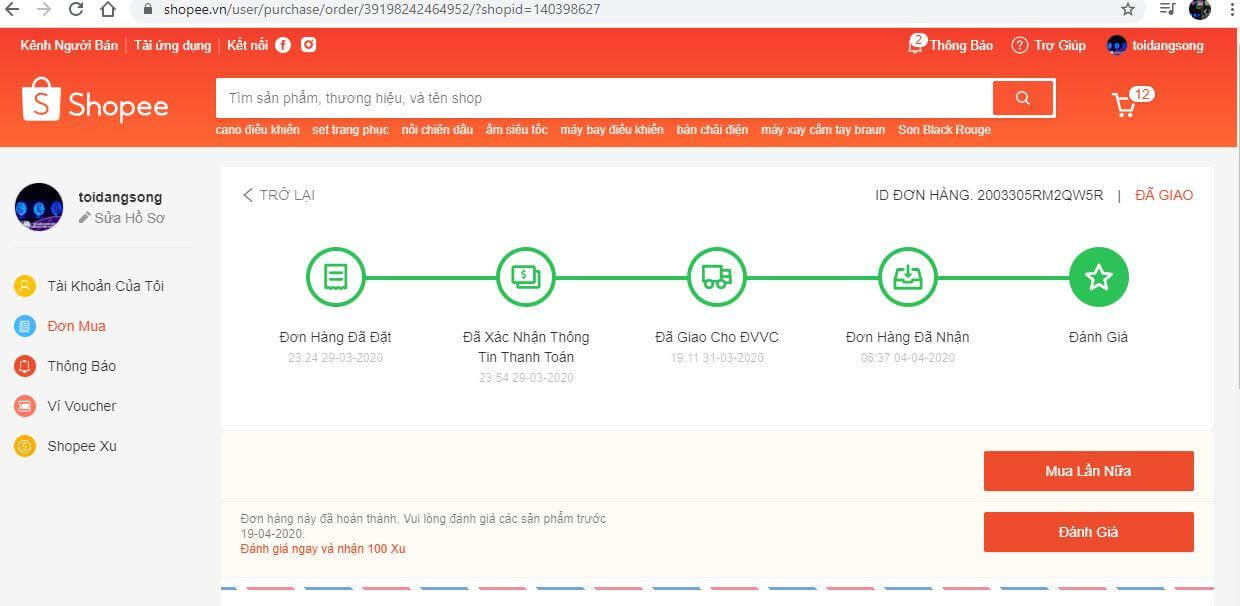Open Đơn Mua in sidebar
1240x606 pixels.
[x=60, y=326]
